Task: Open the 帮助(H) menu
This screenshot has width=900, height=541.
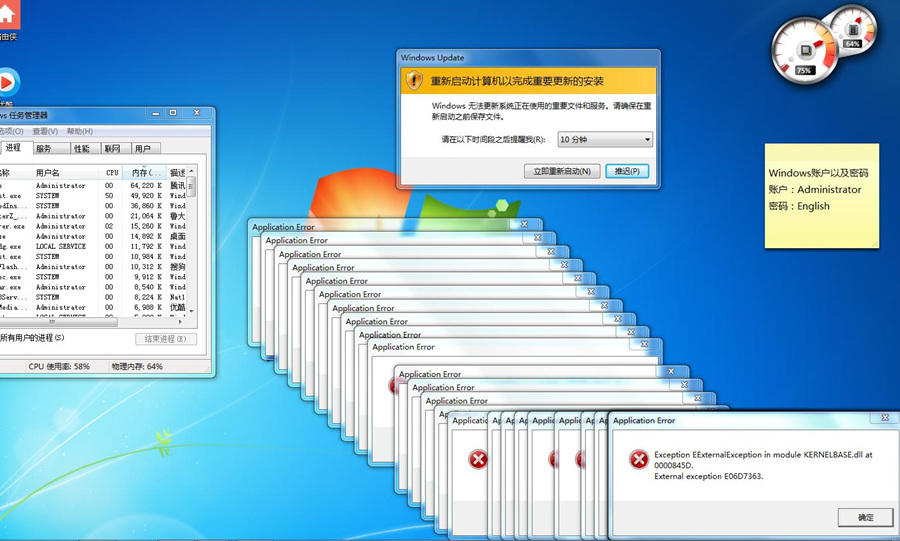Action: click(79, 131)
